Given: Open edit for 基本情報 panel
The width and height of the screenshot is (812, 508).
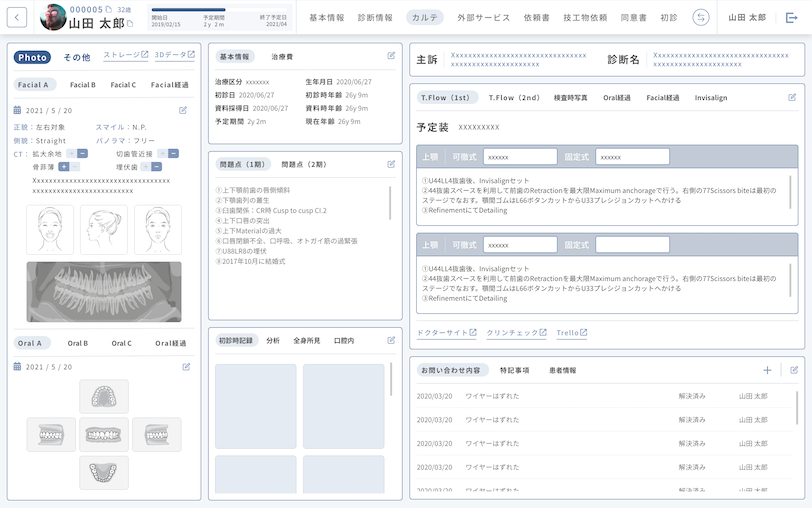Looking at the screenshot, I should (x=391, y=56).
